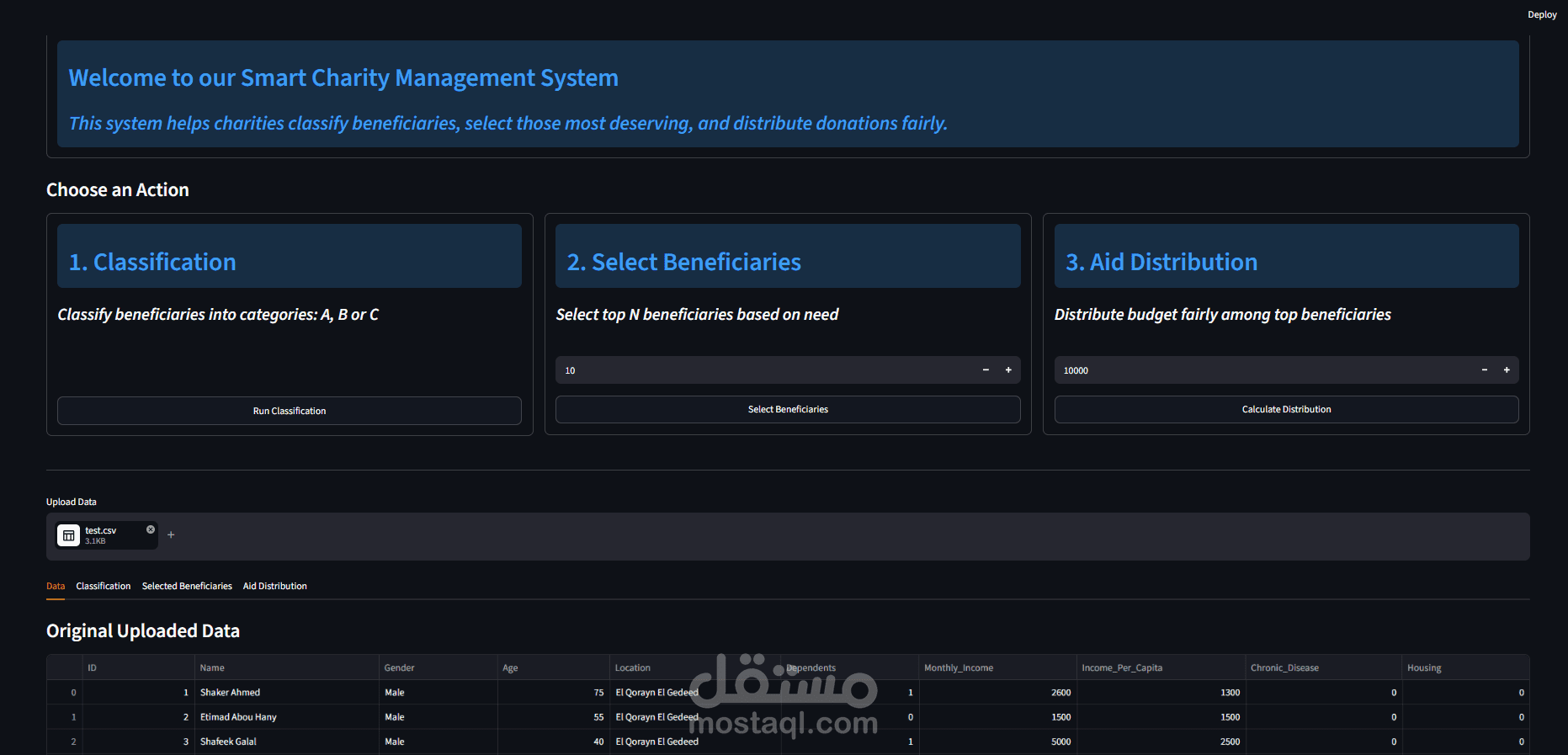1568x755 pixels.
Task: Sort table by the Monthly_Income column header
Action: pos(997,667)
